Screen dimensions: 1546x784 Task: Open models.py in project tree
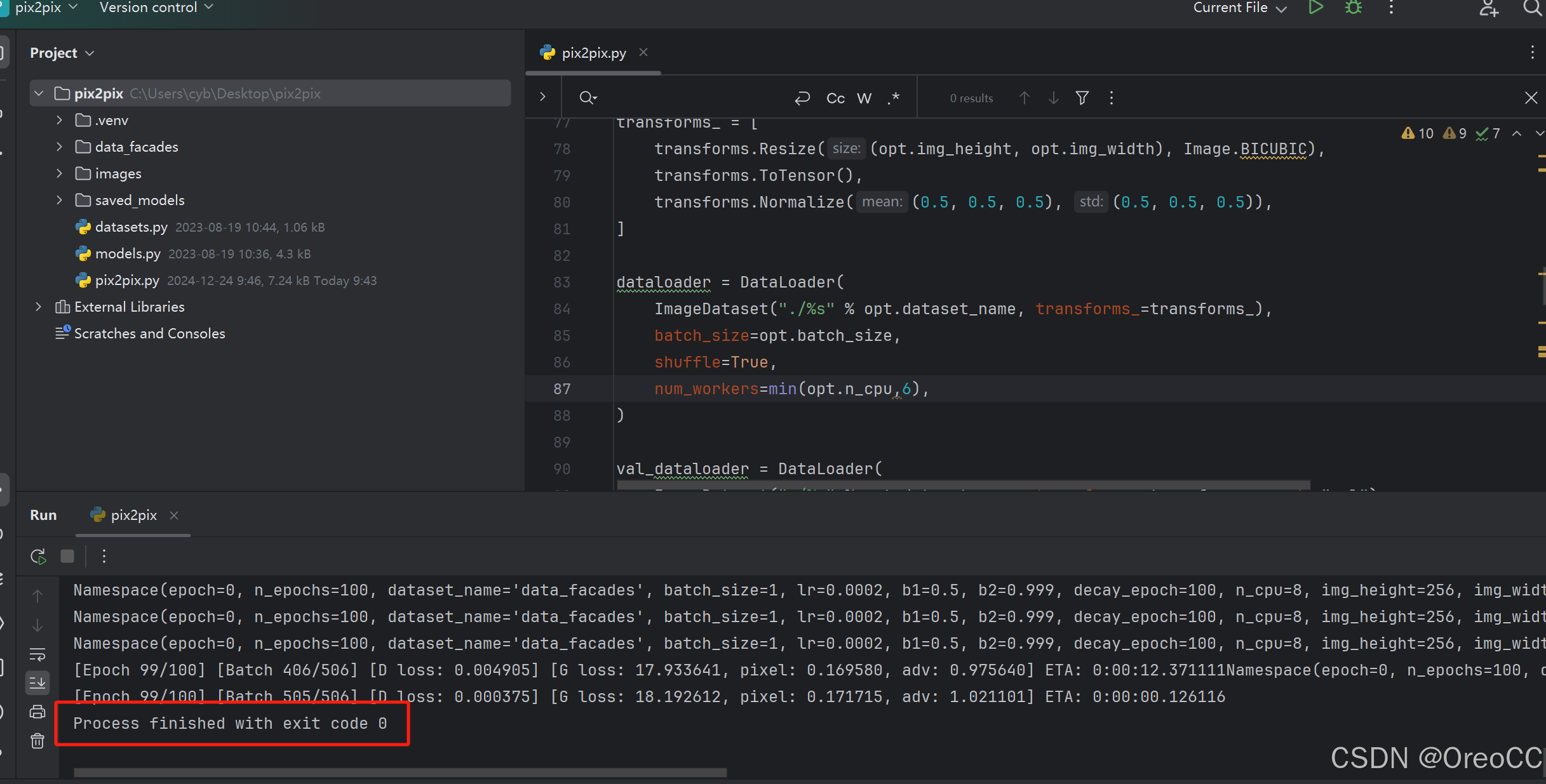point(128,254)
